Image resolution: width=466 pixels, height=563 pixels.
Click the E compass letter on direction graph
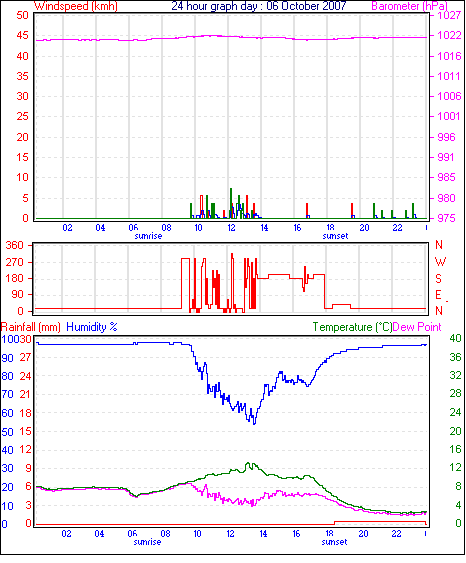[438, 295]
